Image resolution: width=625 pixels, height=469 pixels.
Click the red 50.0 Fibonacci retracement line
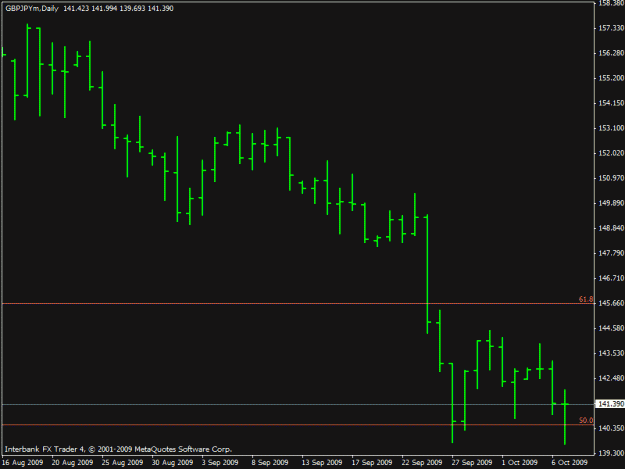(x=298, y=425)
